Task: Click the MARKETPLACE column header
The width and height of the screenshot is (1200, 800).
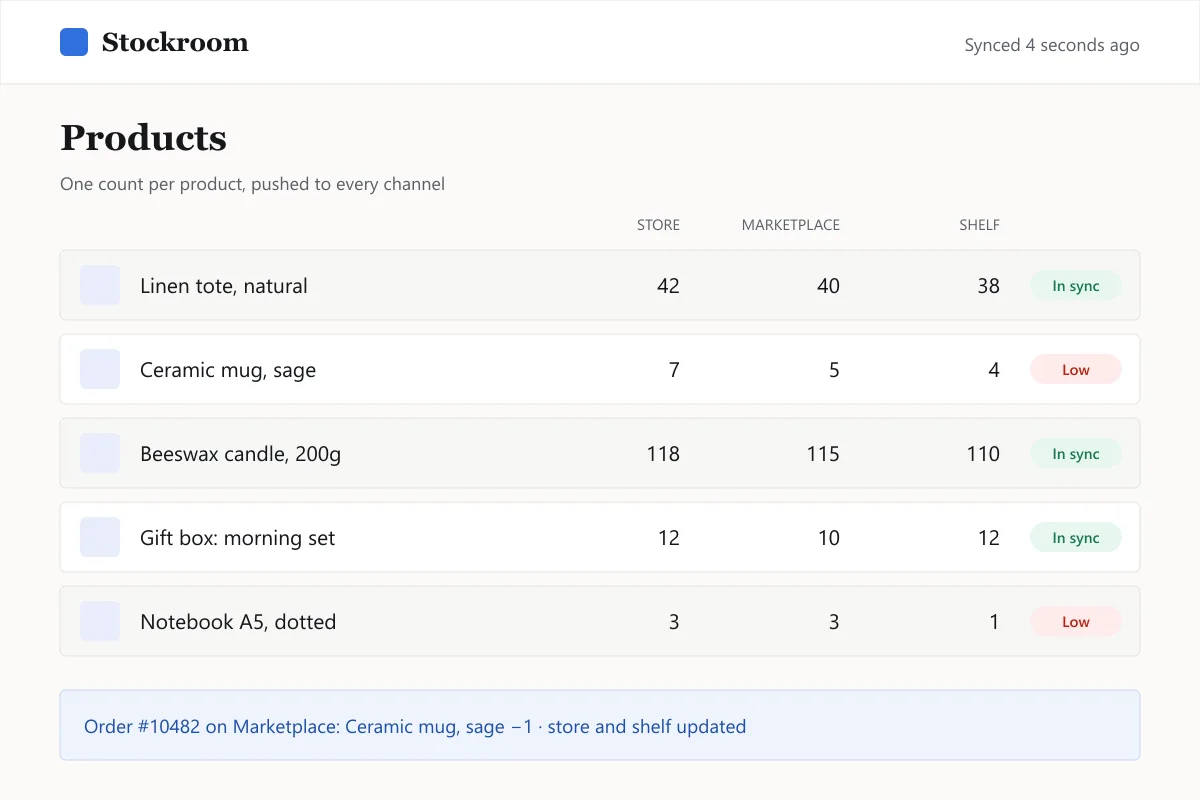Action: [x=791, y=225]
